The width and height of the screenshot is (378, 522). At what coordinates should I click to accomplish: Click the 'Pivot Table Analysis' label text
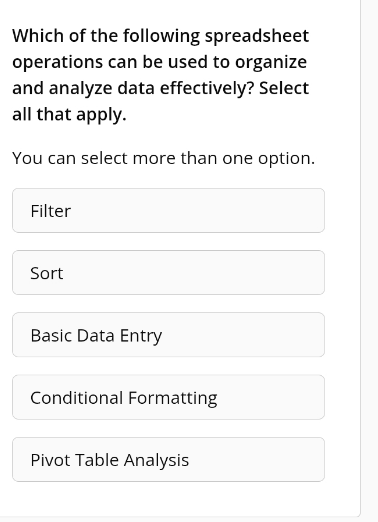(110, 460)
